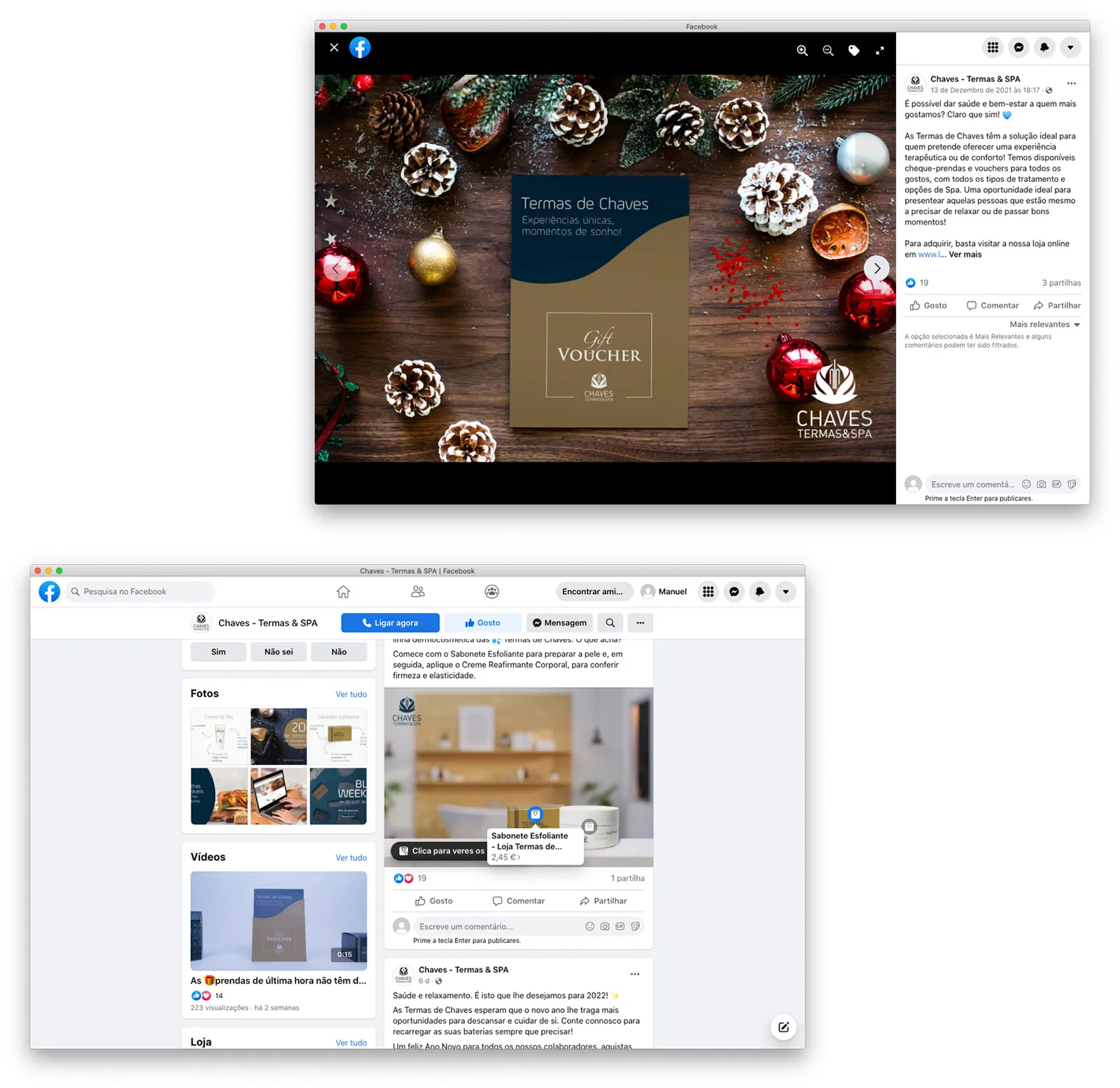The height and width of the screenshot is (1088, 1120).
Task: Click the 'Encontrar ami...' button
Action: [594, 592]
